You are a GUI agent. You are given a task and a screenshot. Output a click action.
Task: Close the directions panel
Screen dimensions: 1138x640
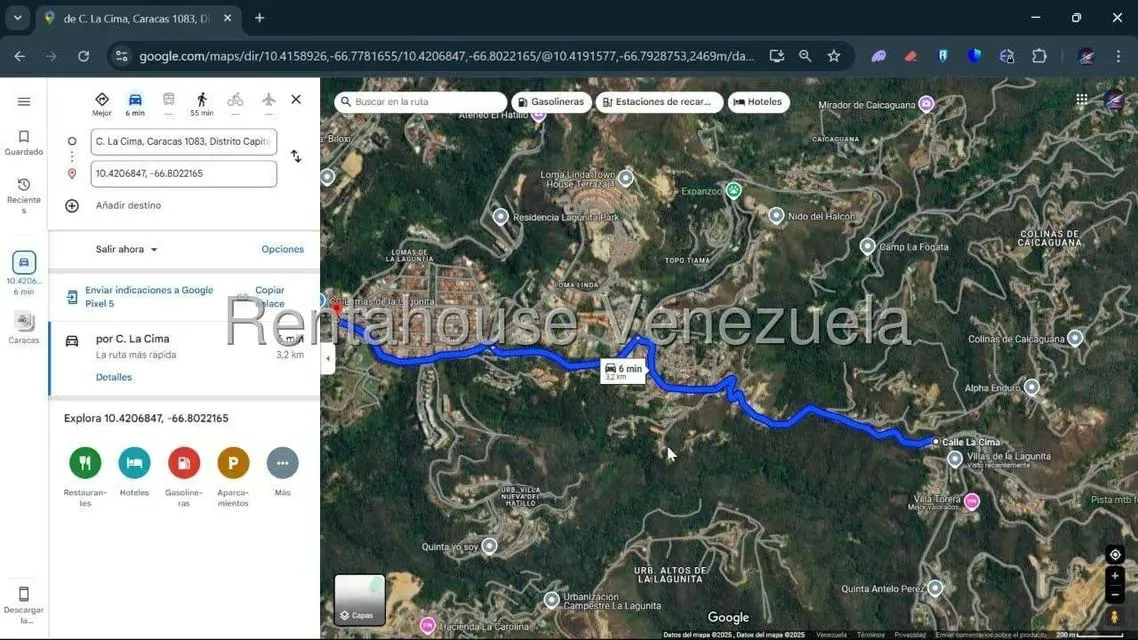pos(296,99)
